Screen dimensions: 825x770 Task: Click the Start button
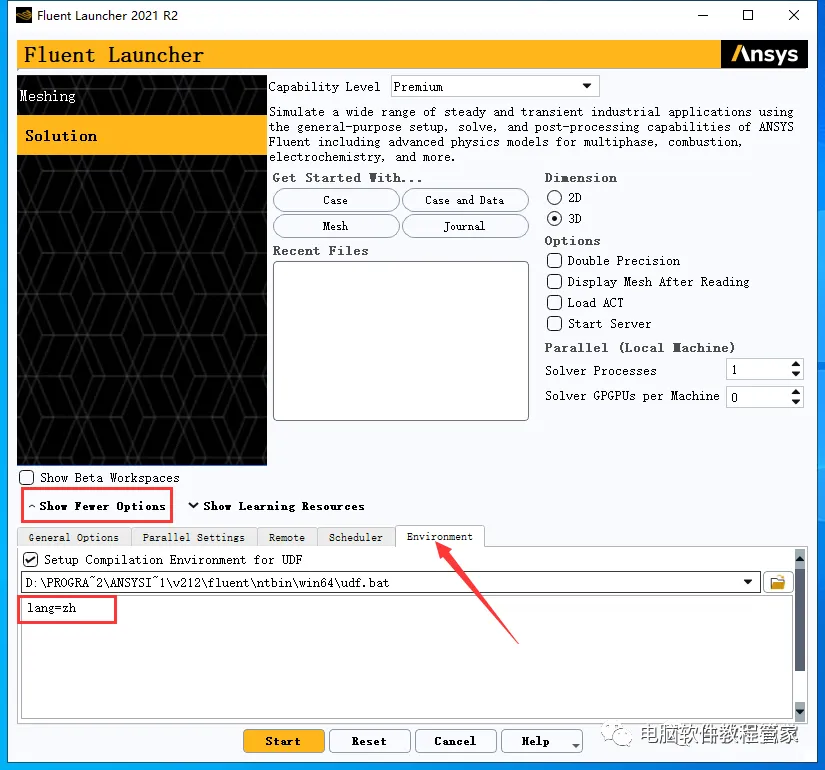point(284,741)
